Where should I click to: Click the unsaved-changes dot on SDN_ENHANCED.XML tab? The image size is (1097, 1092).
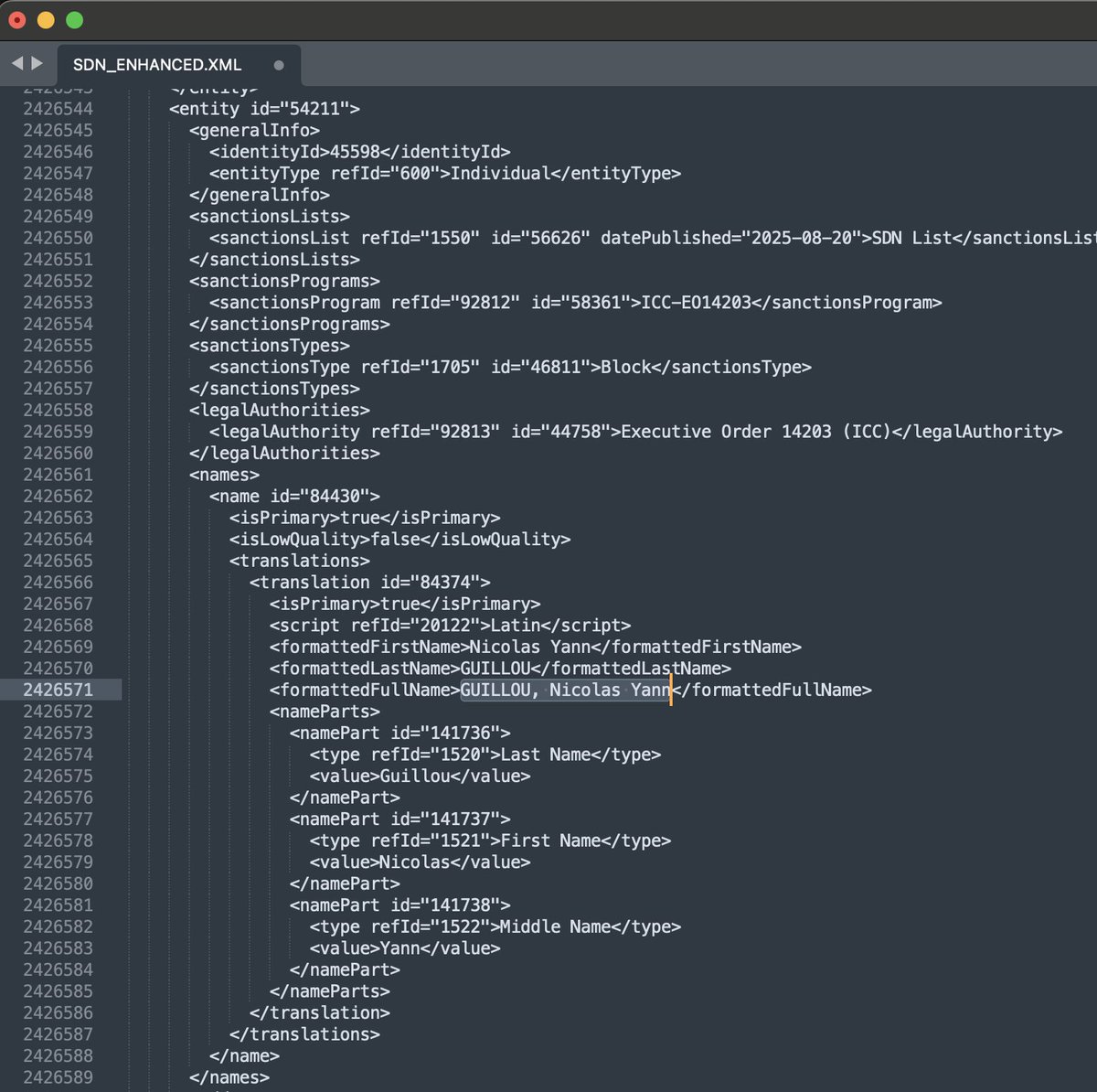[x=279, y=65]
